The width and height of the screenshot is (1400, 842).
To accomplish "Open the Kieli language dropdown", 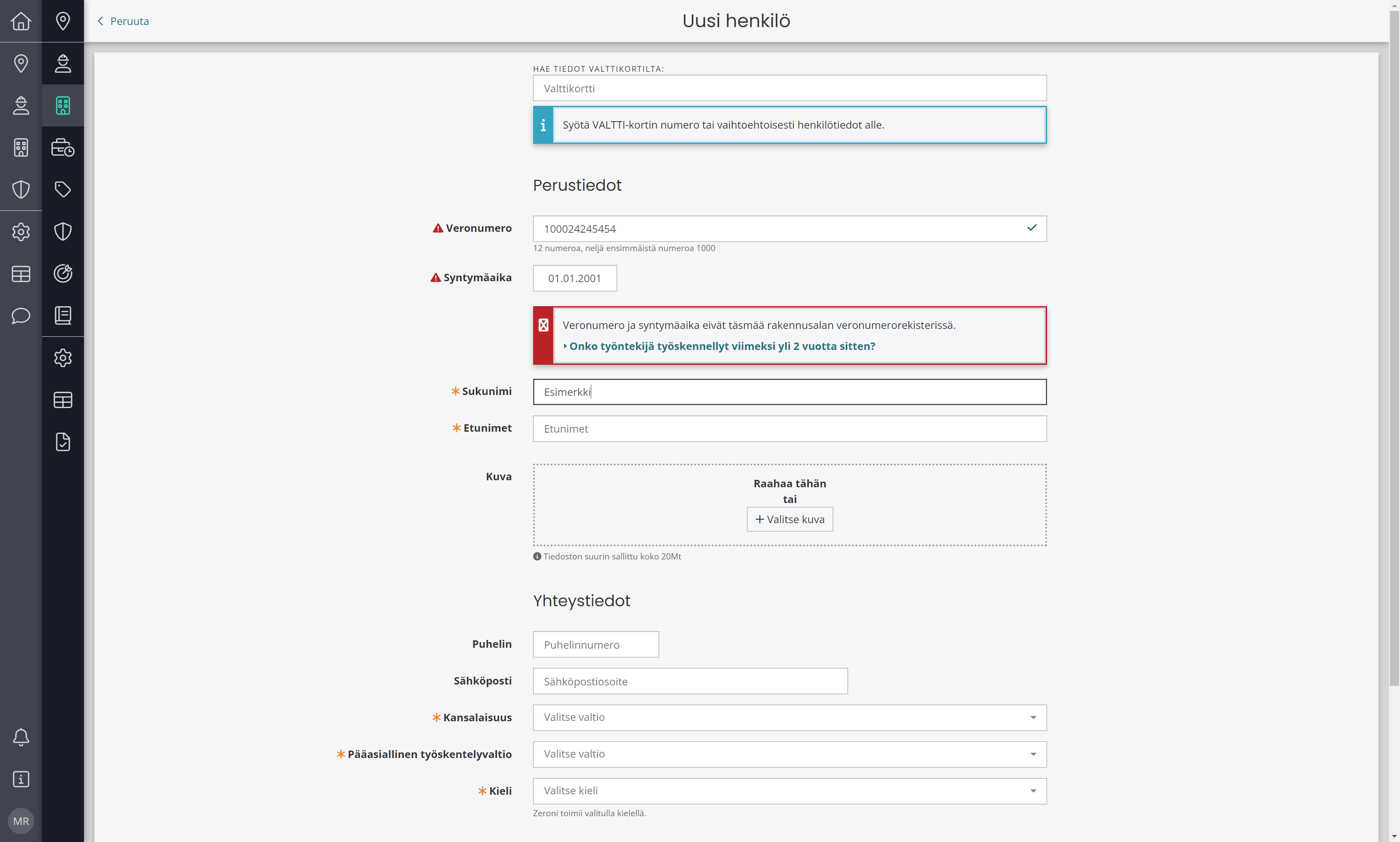I will (x=789, y=791).
